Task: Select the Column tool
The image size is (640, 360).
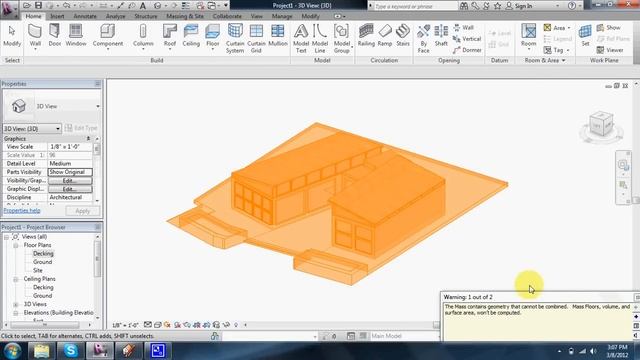Action: coord(143,37)
